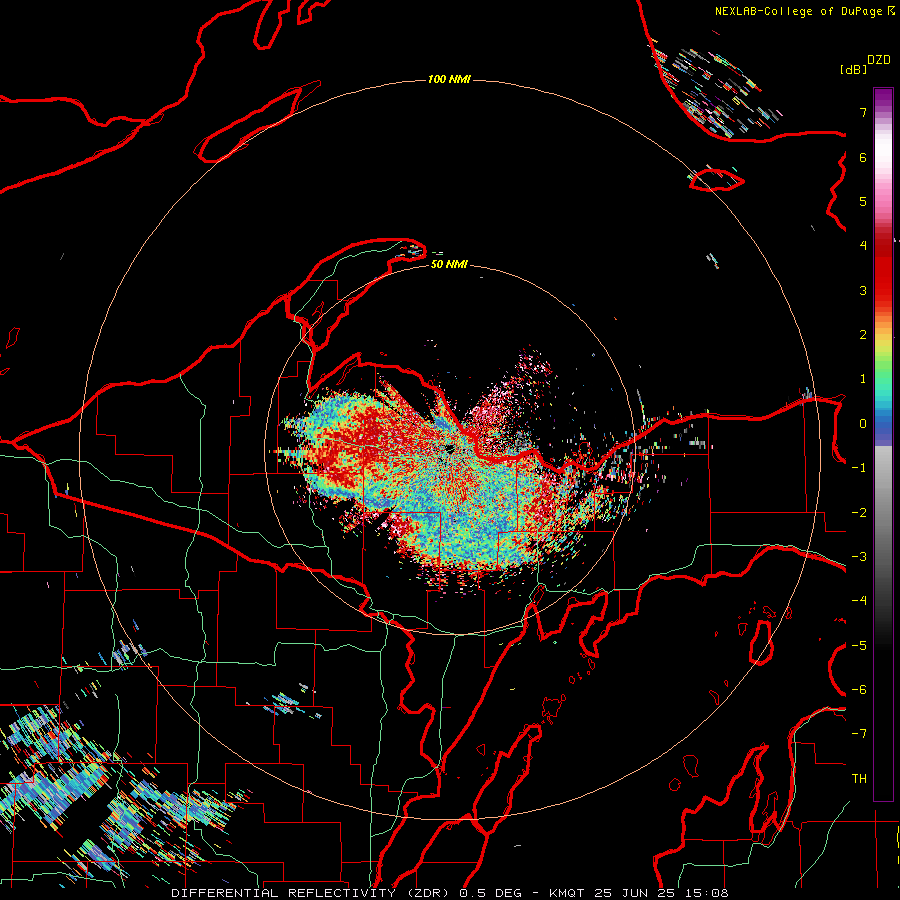This screenshot has height=900, width=900.
Task: Click the [dB] unit label
Action: tap(853, 69)
